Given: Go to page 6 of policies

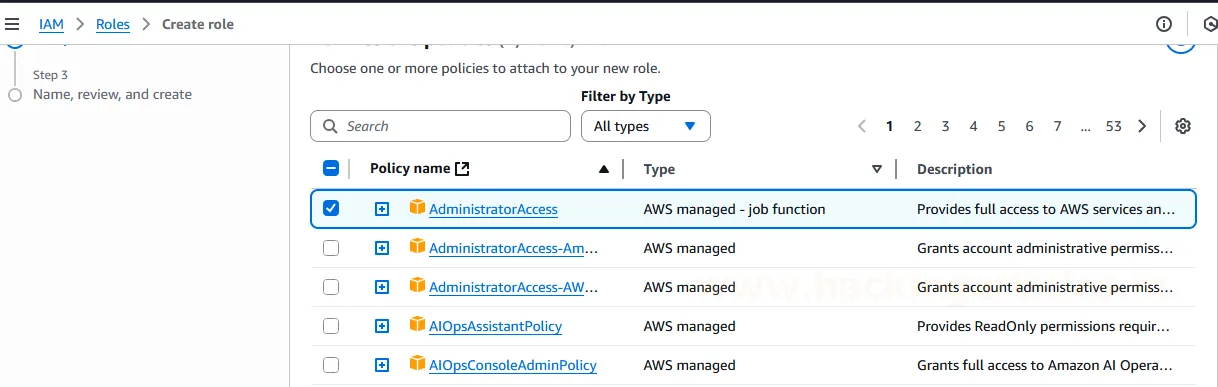Looking at the screenshot, I should [x=1029, y=126].
